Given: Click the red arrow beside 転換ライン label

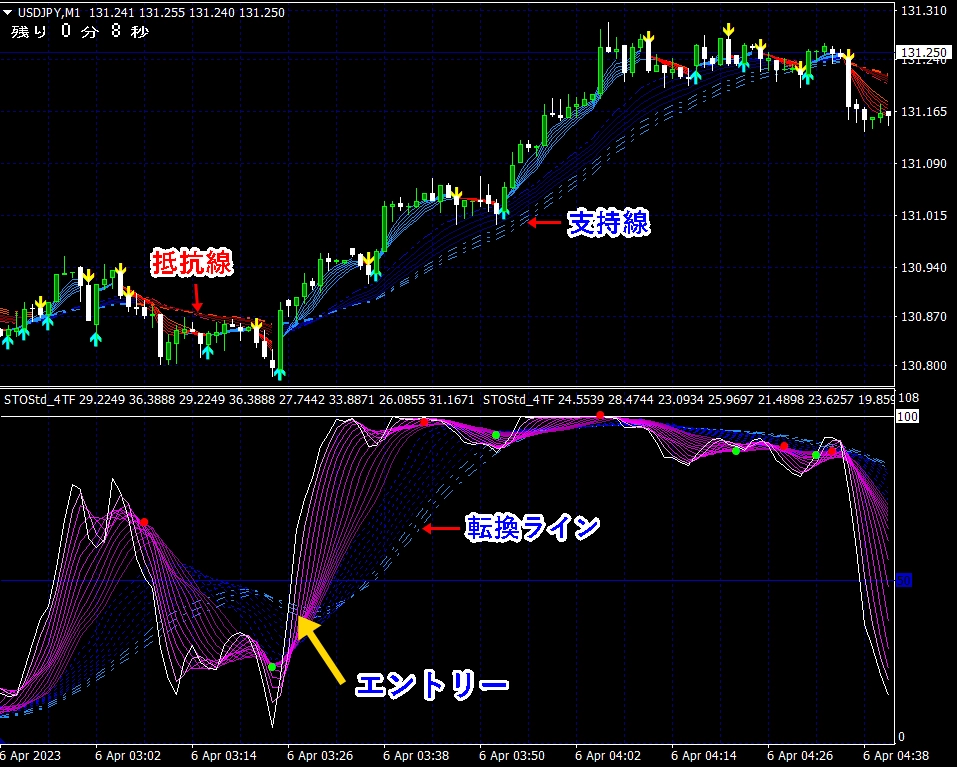Looking at the screenshot, I should 440,528.
